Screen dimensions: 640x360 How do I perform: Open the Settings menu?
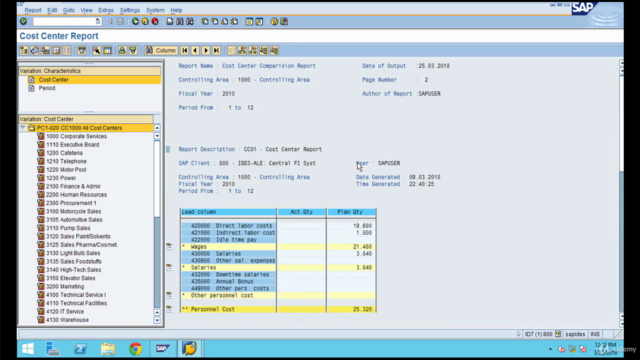129,10
